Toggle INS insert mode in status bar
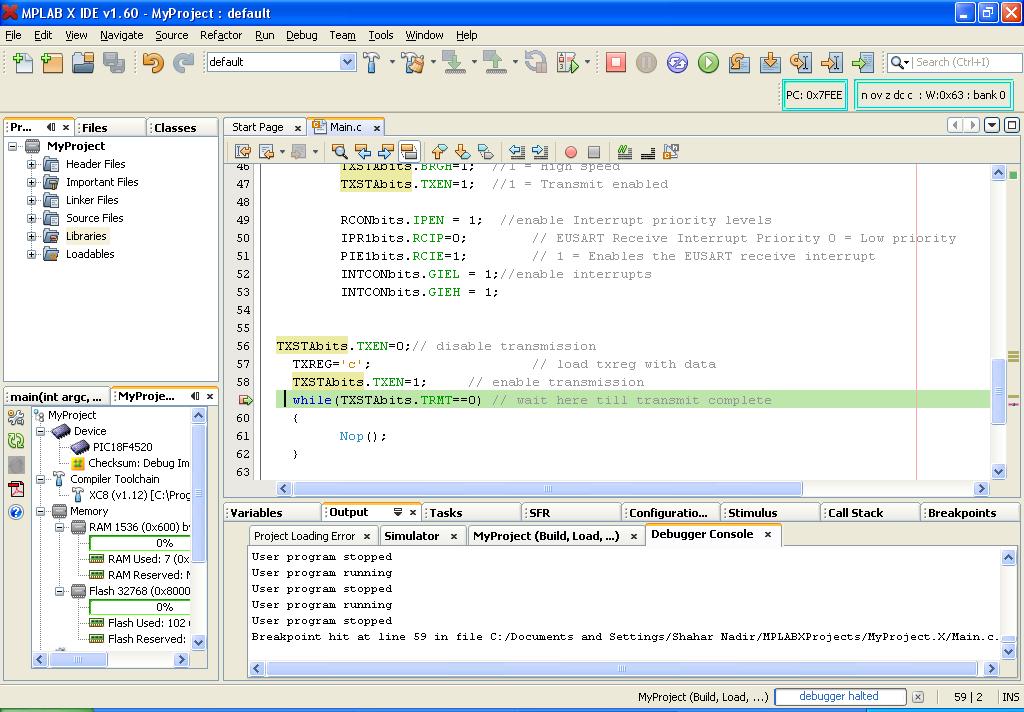 [x=1010, y=696]
